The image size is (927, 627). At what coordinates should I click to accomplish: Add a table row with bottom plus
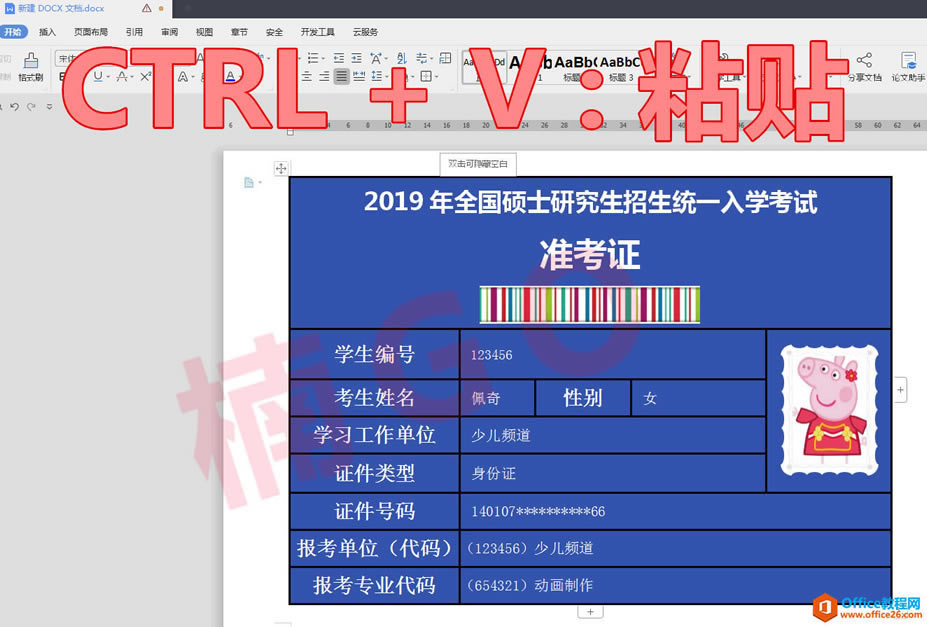(x=590, y=612)
